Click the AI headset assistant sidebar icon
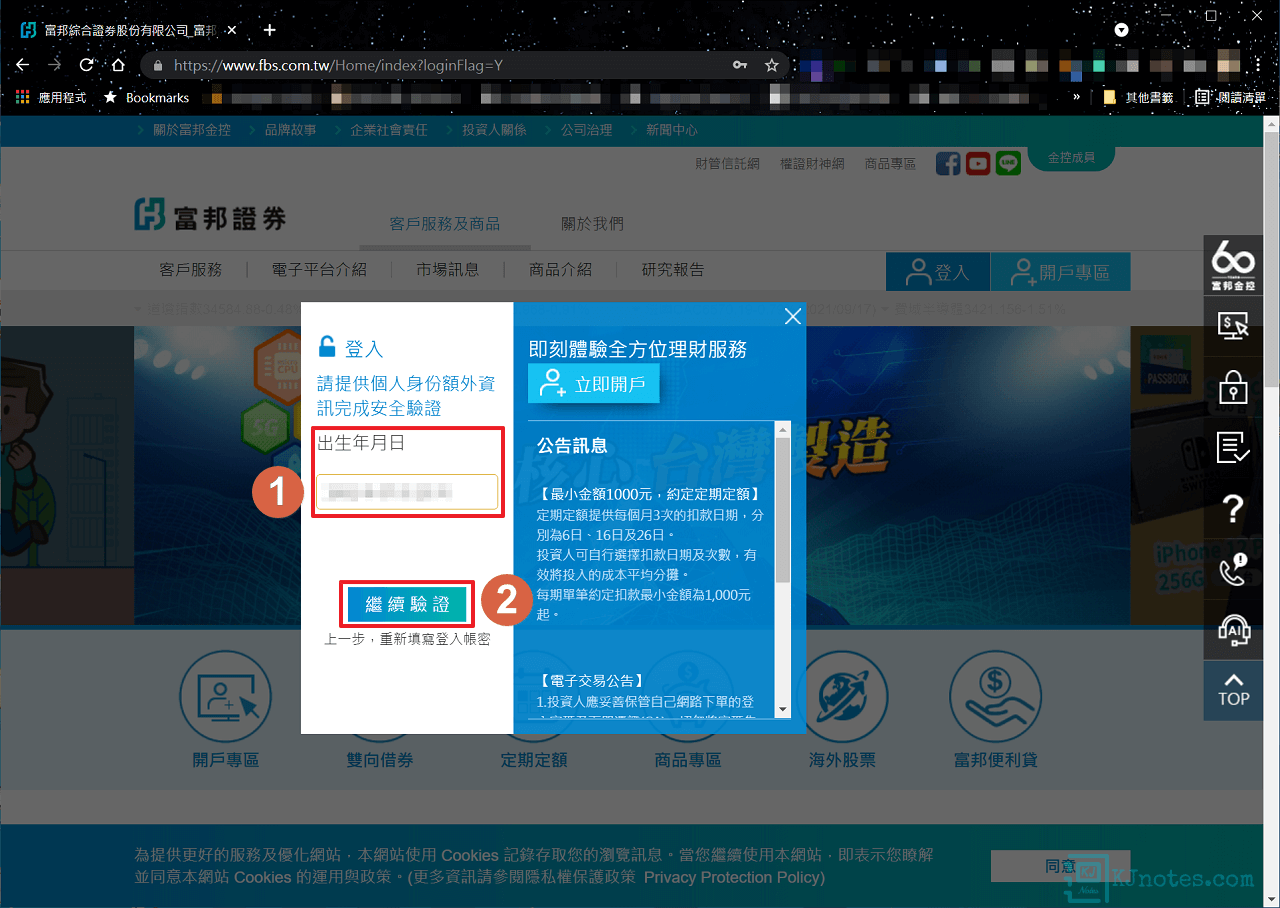Viewport: 1280px width, 908px height. pos(1233,630)
